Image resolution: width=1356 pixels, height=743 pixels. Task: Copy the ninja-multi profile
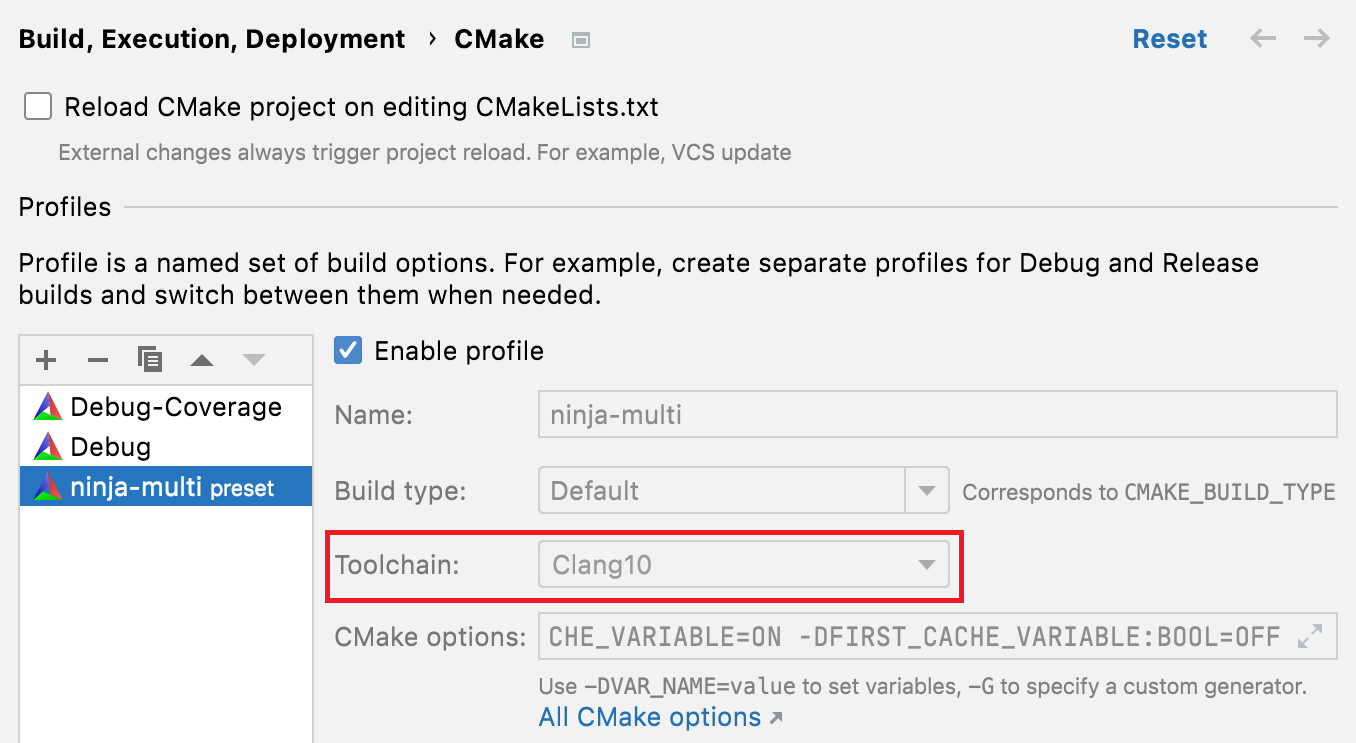point(150,359)
